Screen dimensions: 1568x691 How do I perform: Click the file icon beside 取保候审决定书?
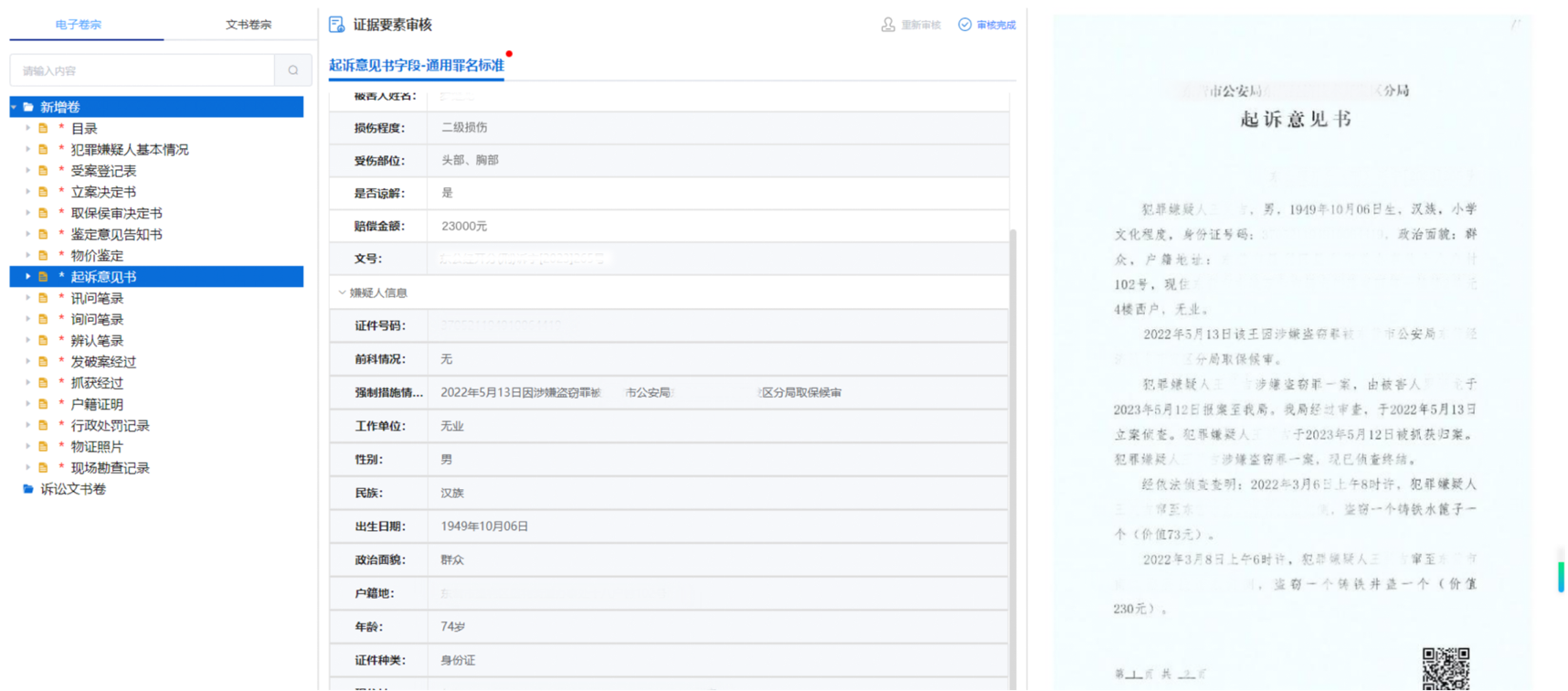coord(43,213)
